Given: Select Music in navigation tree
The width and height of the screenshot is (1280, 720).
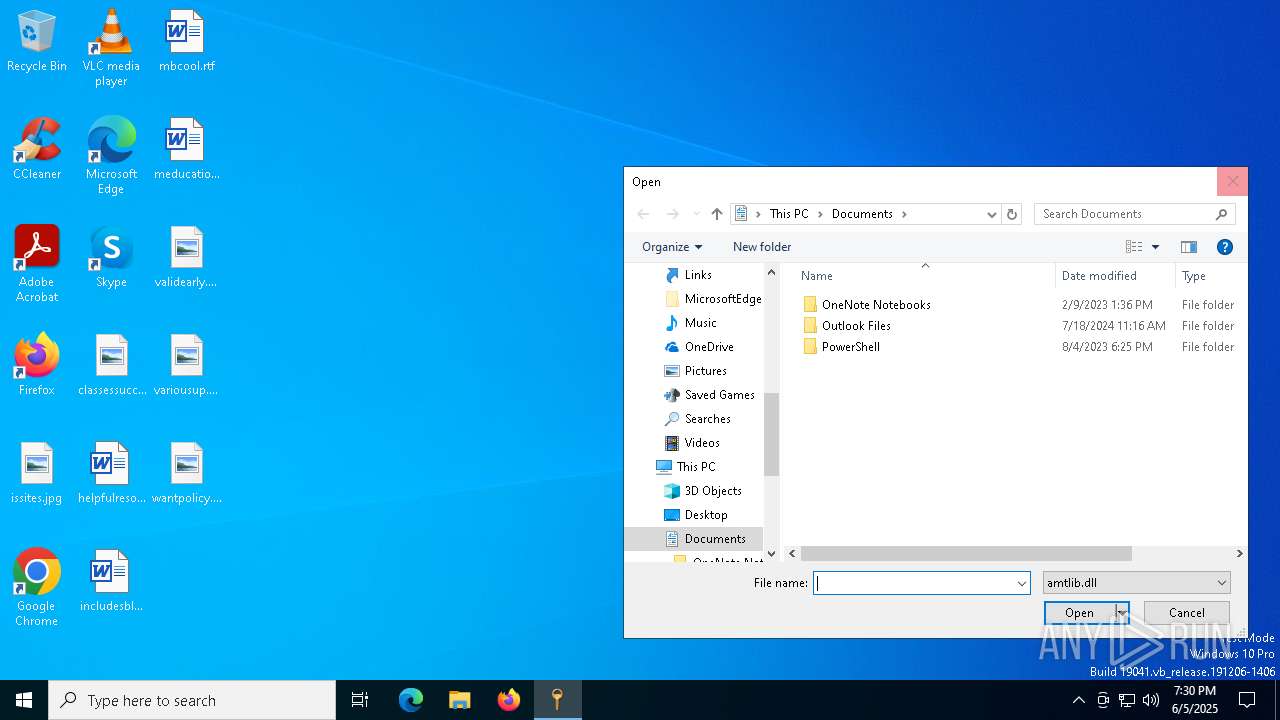Looking at the screenshot, I should point(700,323).
